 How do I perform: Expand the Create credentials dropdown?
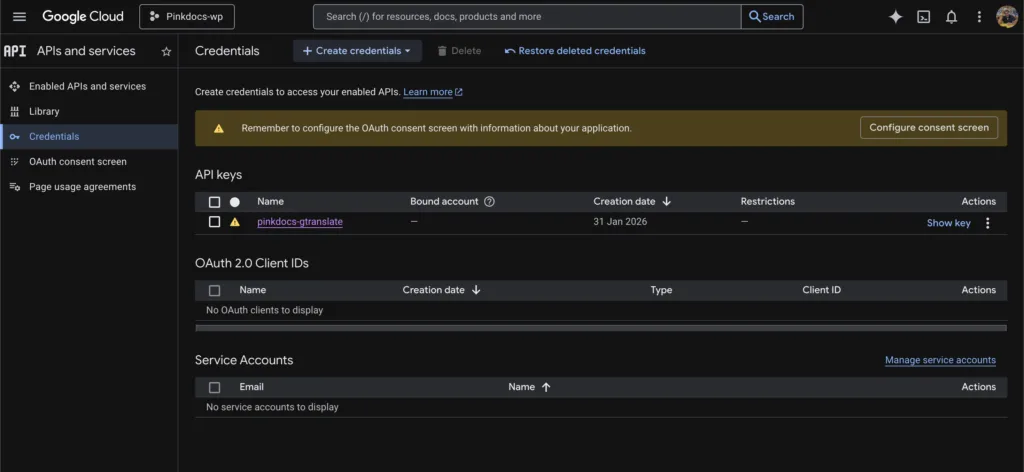click(x=357, y=51)
